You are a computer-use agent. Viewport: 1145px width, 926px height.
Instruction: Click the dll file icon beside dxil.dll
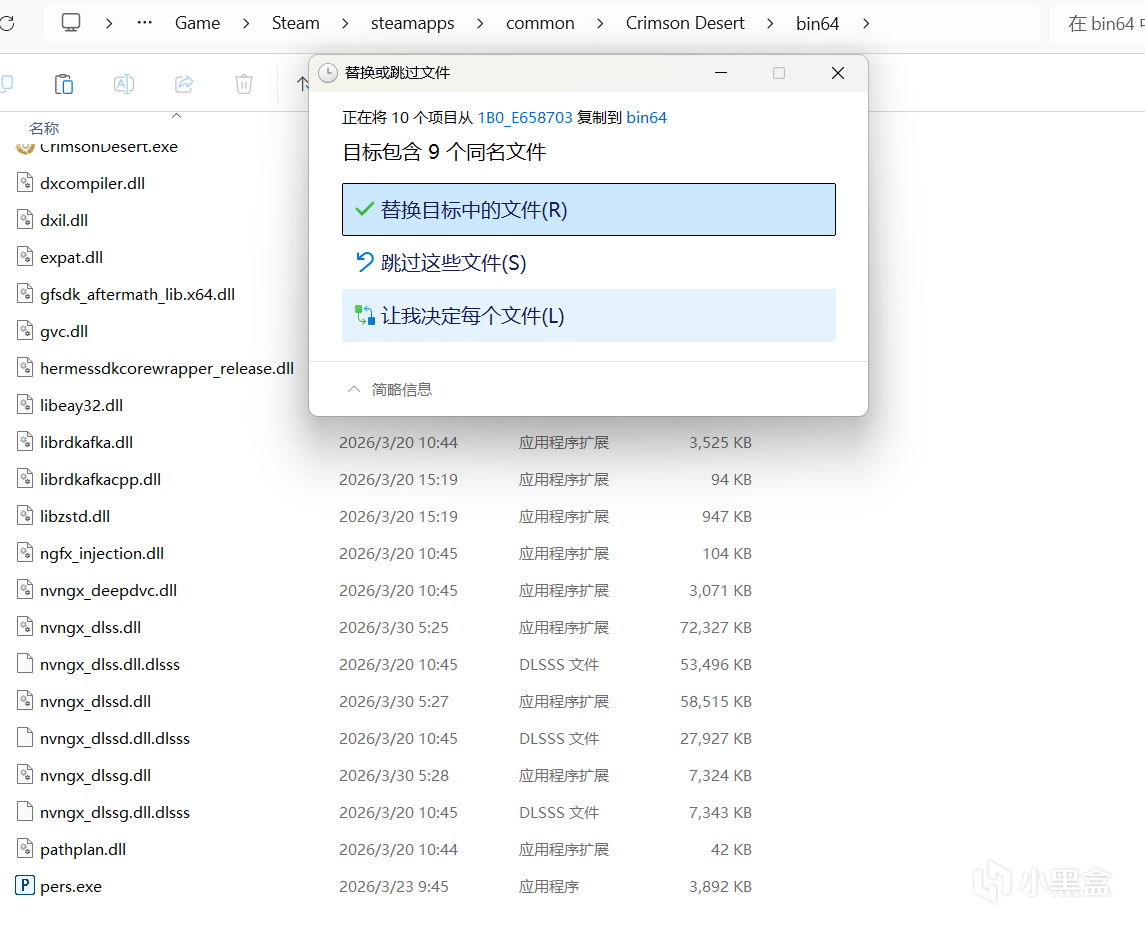25,220
